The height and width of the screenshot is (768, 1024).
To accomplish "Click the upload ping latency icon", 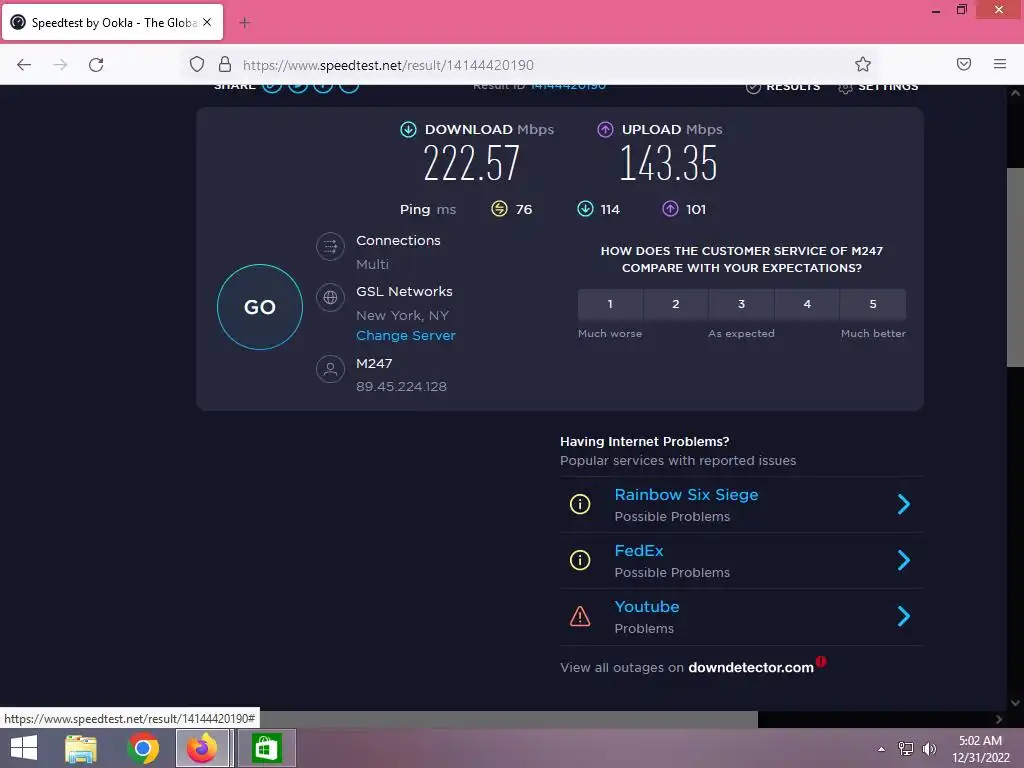I will pyautogui.click(x=670, y=209).
